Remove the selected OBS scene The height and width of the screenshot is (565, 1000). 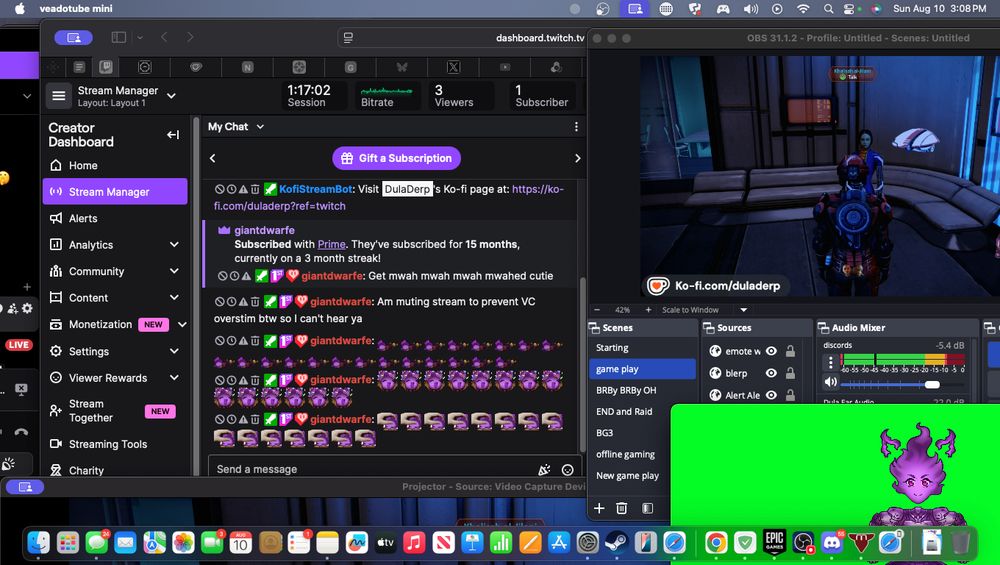click(x=622, y=508)
